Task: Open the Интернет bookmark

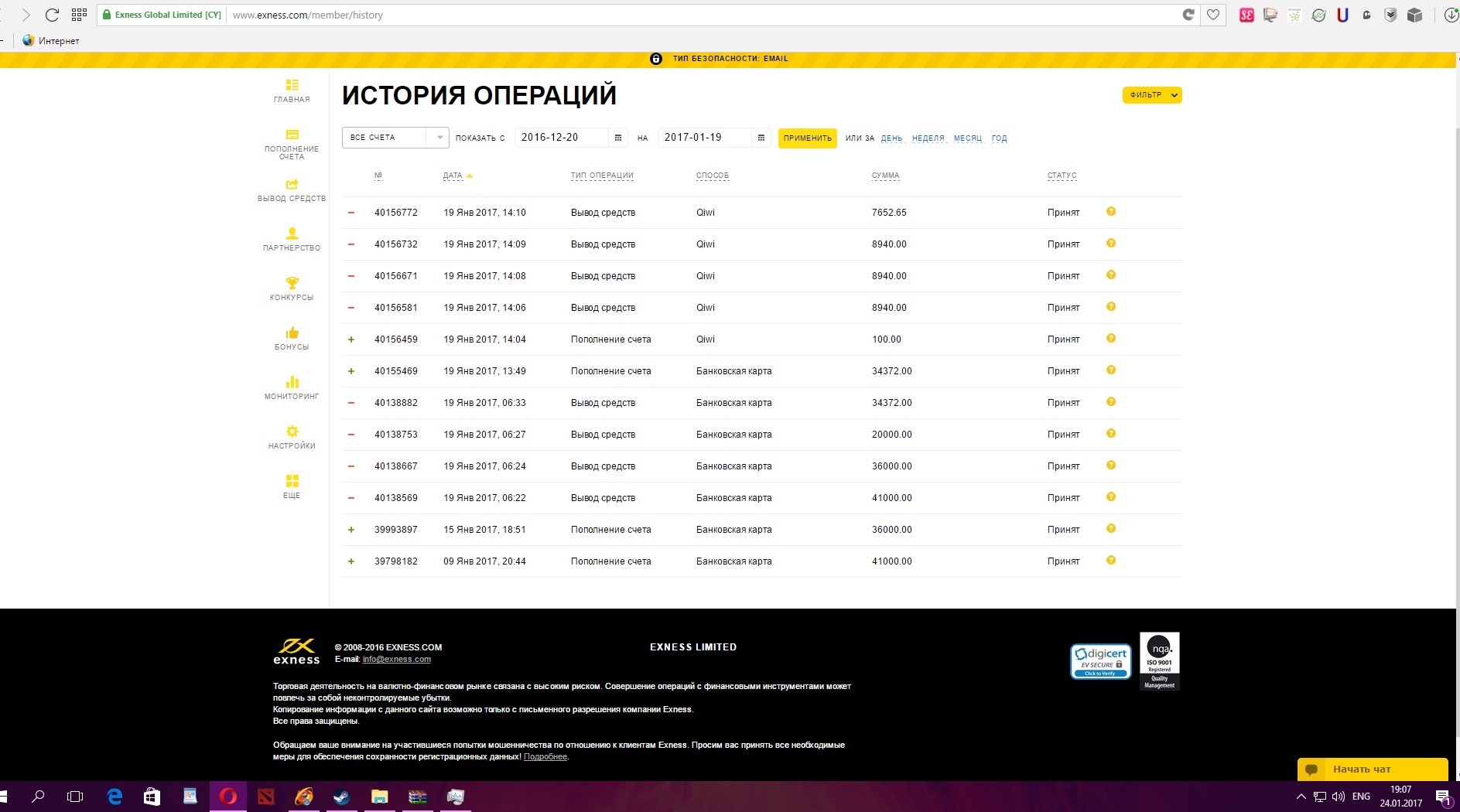Action: tap(51, 41)
